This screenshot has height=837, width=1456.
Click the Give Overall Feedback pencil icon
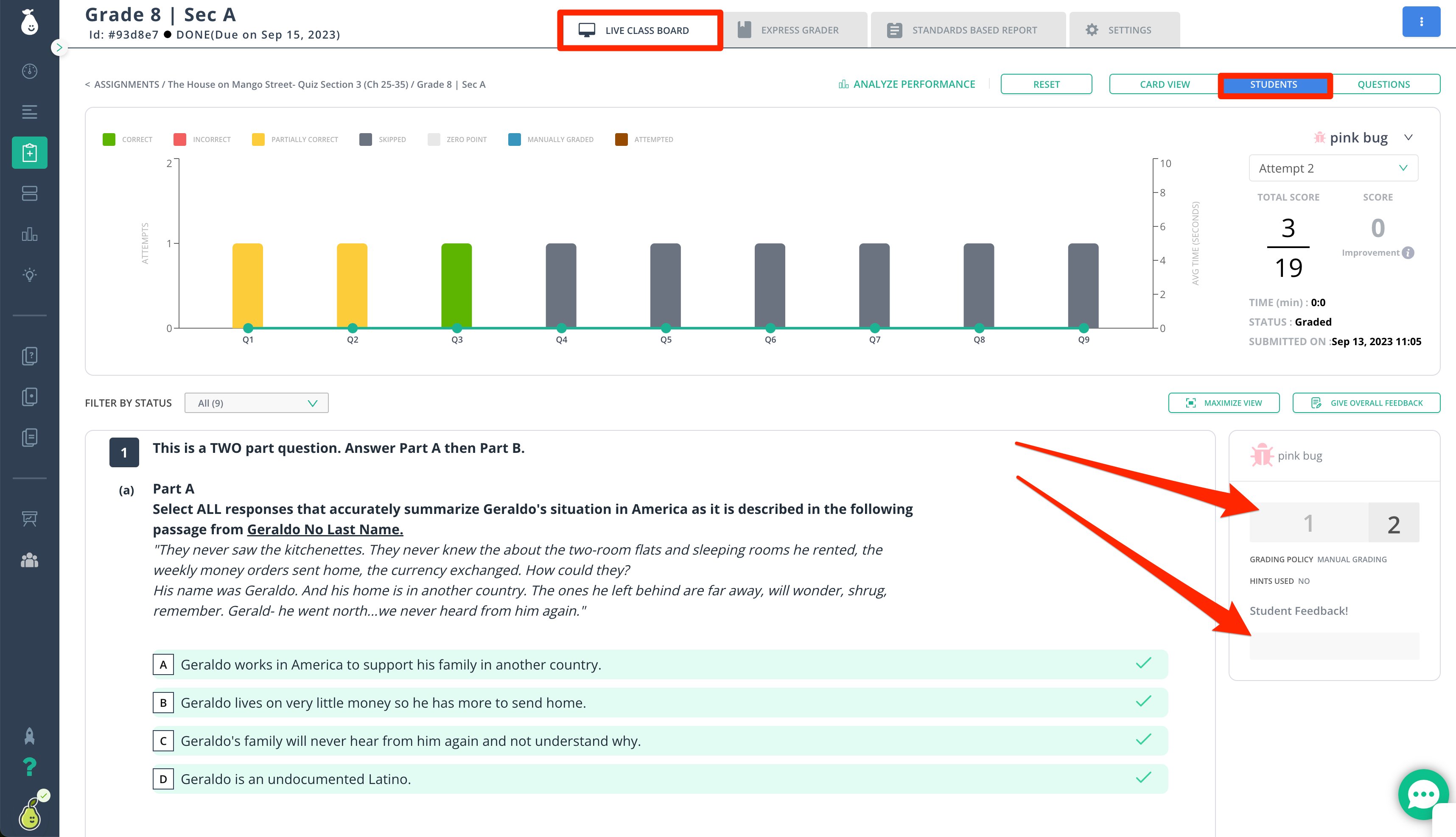click(1316, 403)
